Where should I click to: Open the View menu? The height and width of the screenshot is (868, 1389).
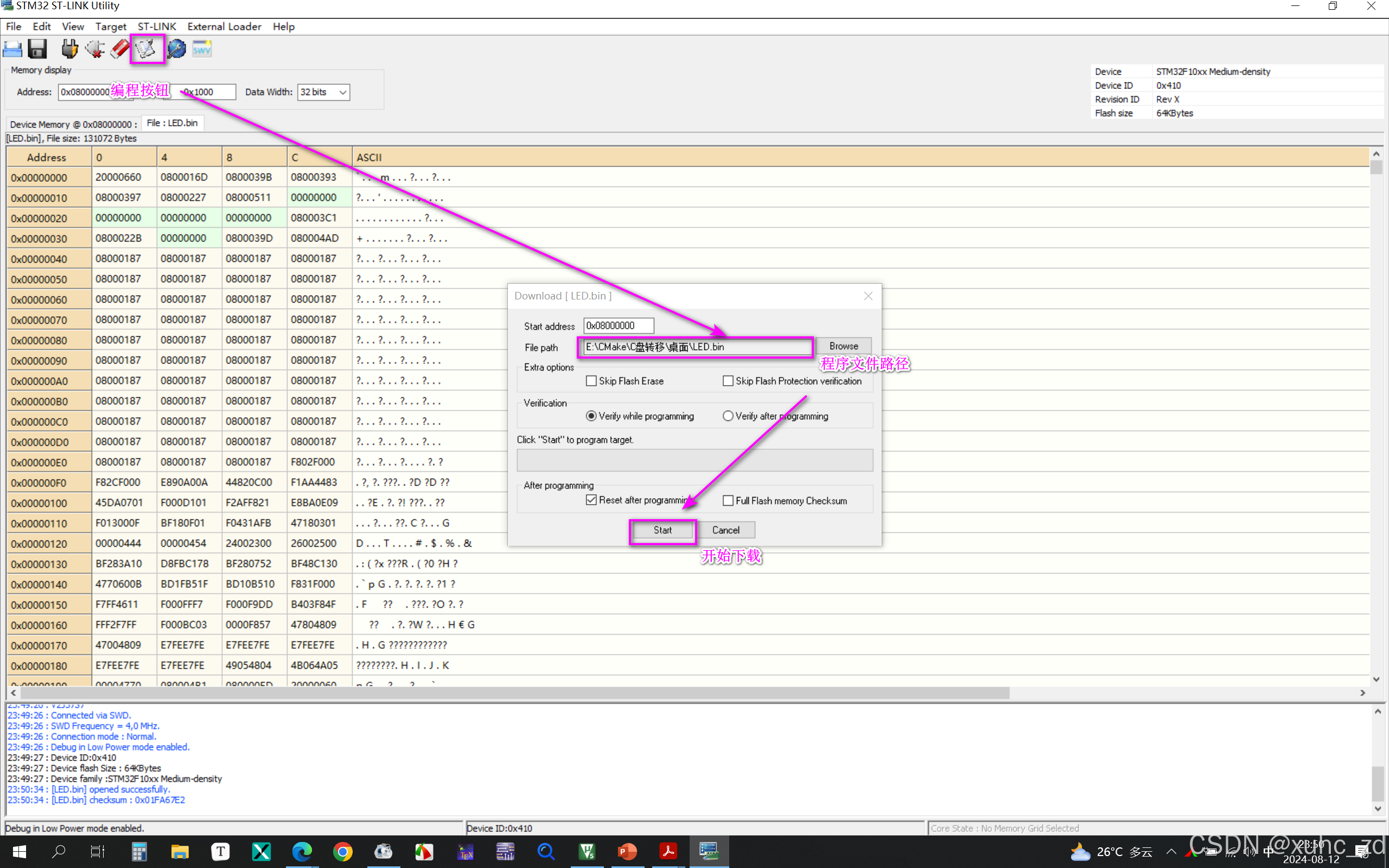point(73,27)
